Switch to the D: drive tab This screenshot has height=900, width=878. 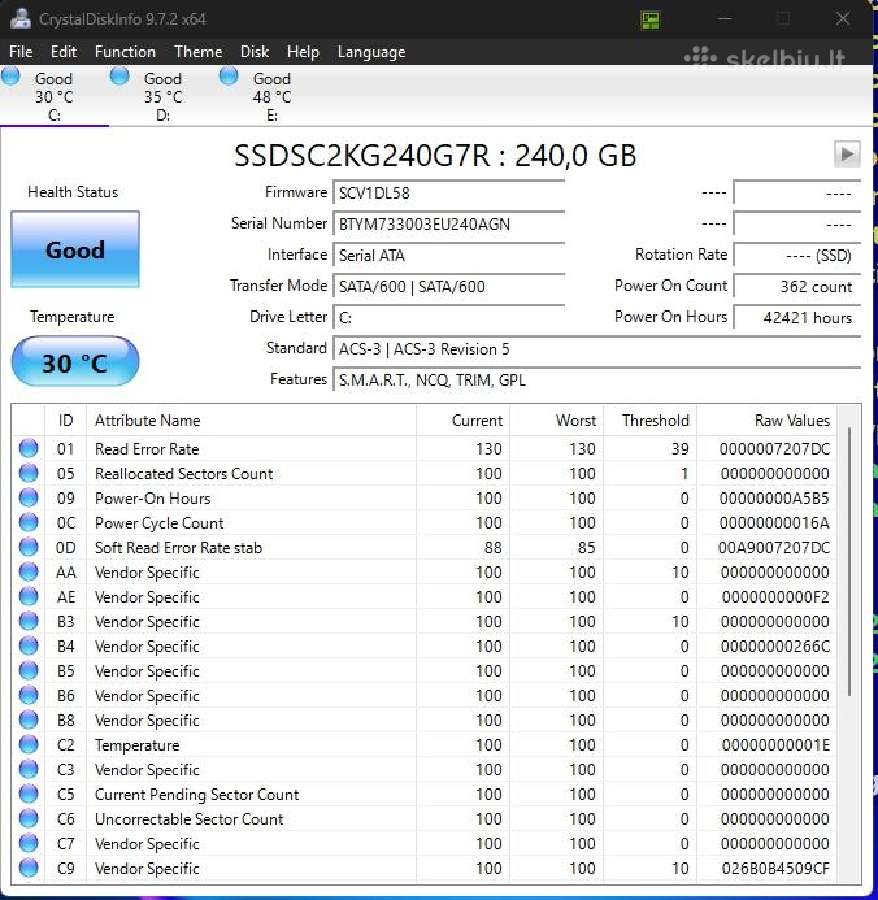click(163, 96)
